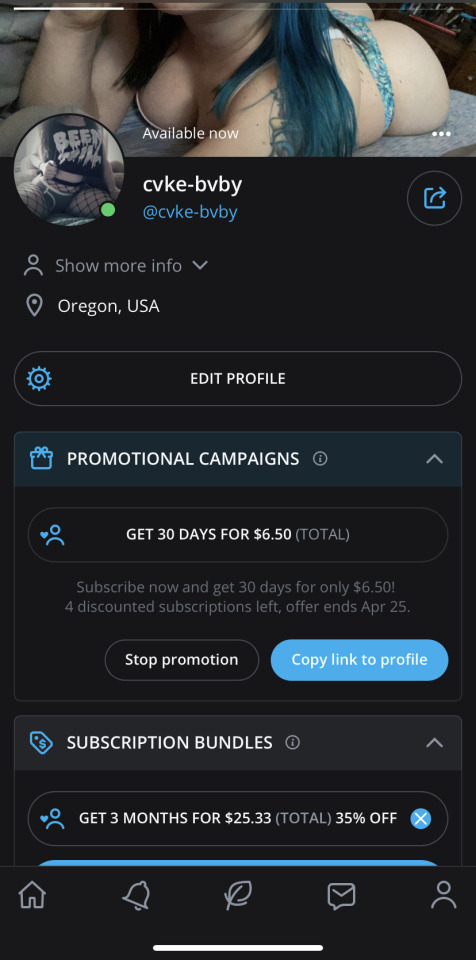Expand Show more info
Viewport: 476px width, 960px height.
click(116, 266)
